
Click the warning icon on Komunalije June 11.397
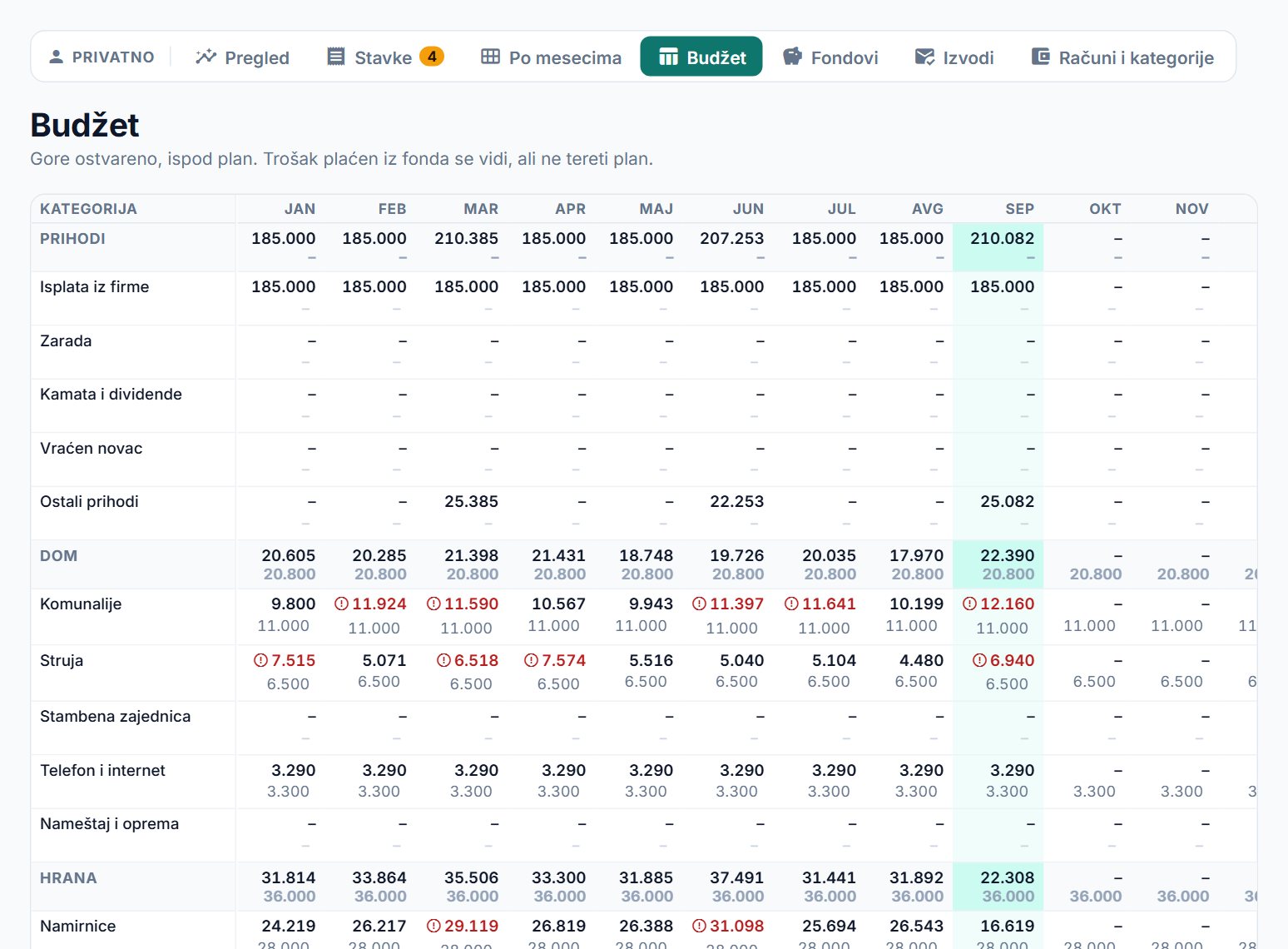699,604
